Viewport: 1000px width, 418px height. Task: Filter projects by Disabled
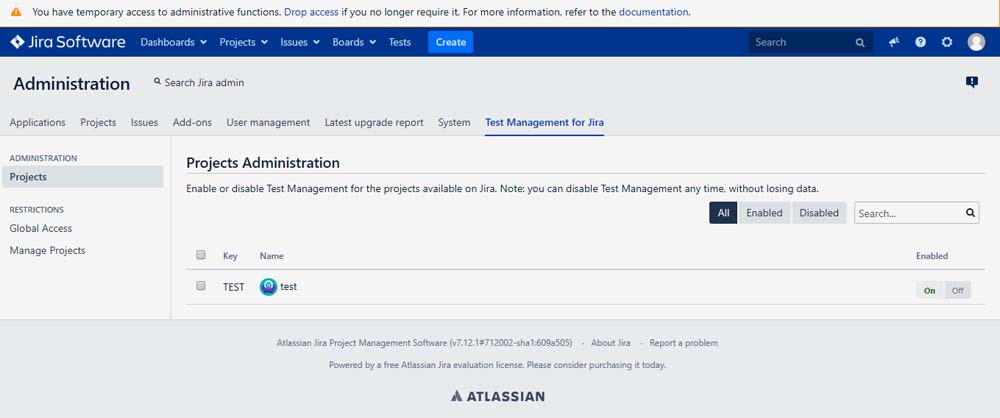point(819,213)
